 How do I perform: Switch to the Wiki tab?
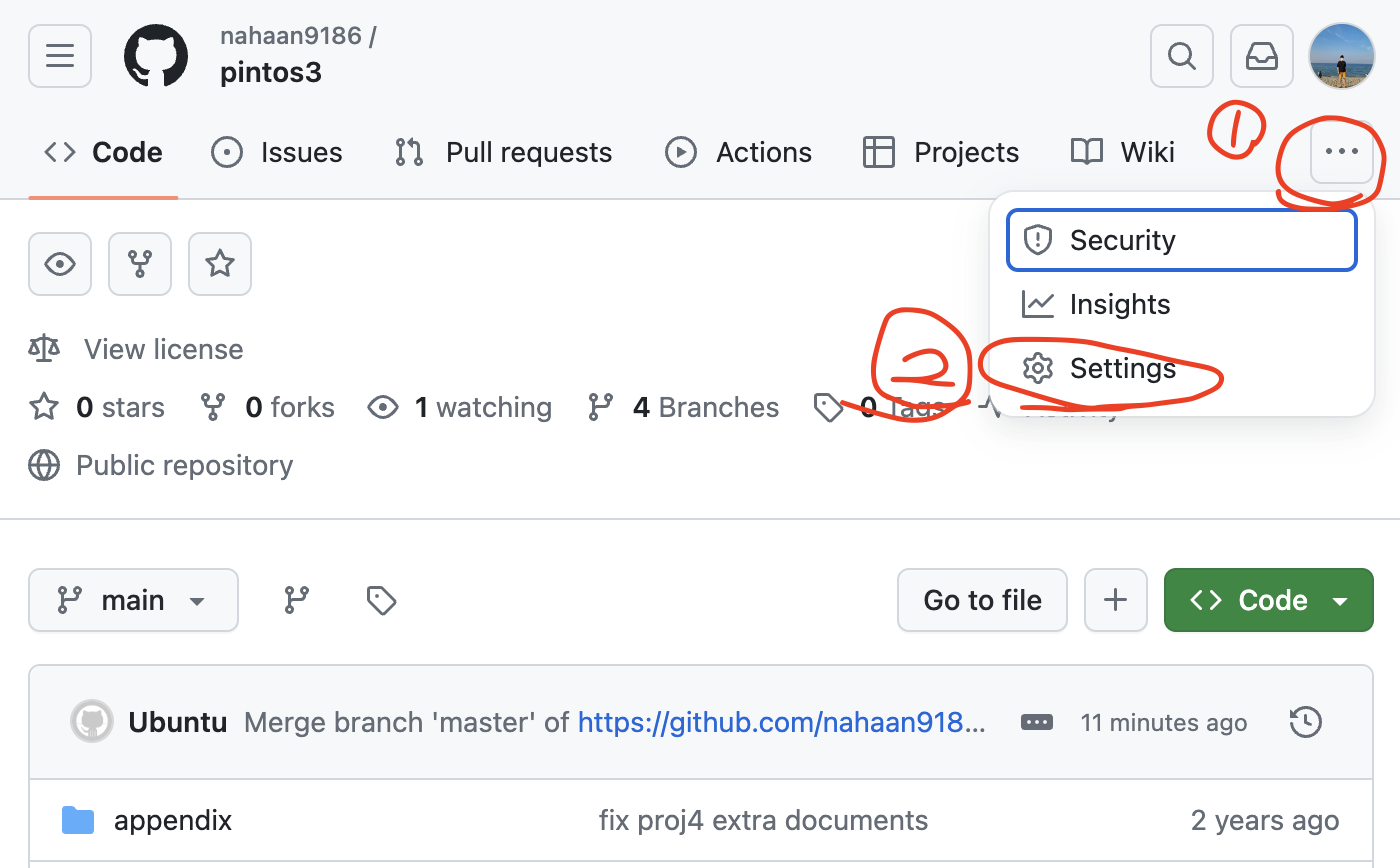(1123, 152)
